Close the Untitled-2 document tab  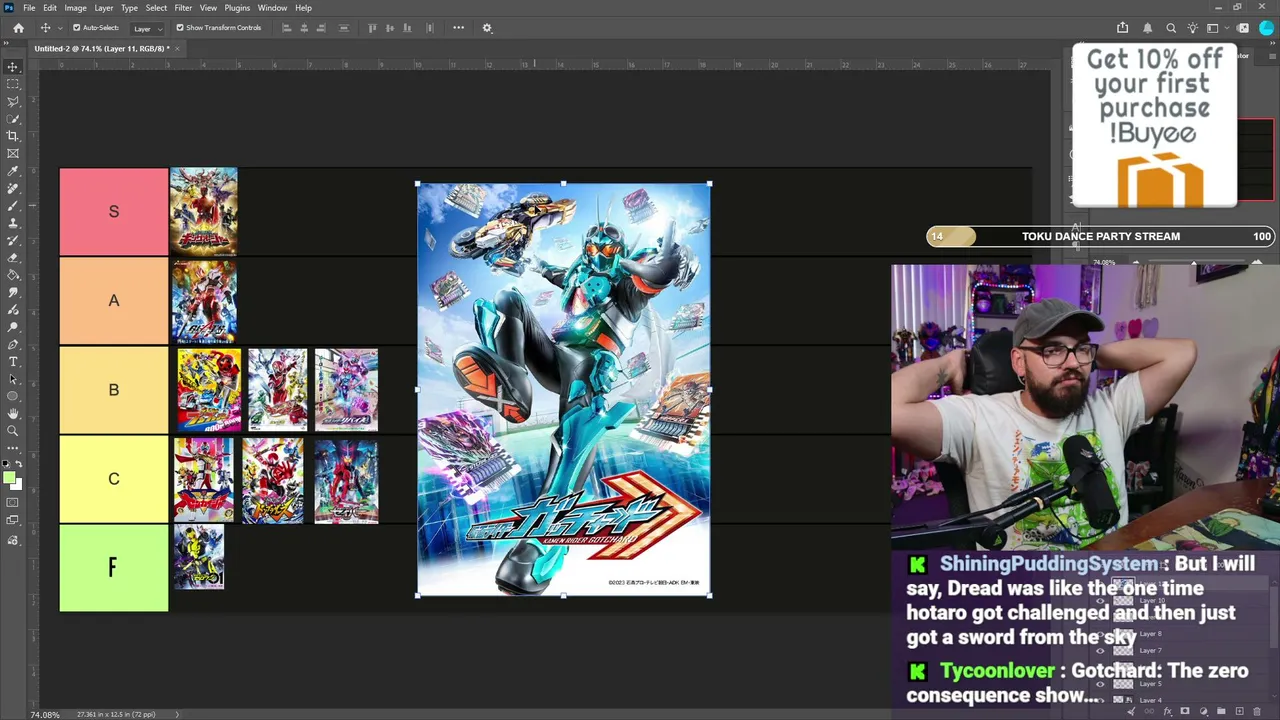176,48
